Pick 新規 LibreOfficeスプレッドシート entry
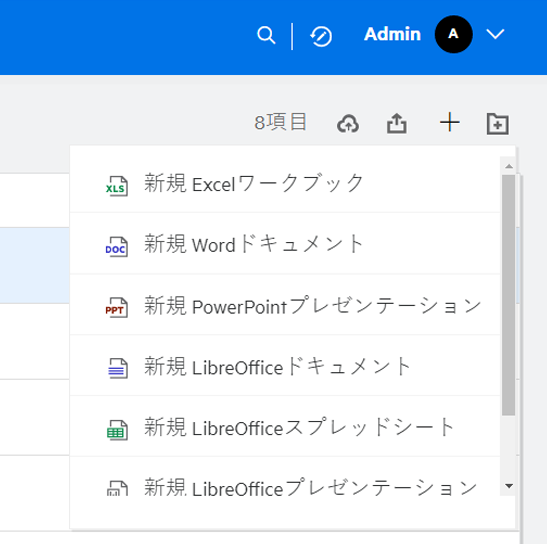 (285, 426)
